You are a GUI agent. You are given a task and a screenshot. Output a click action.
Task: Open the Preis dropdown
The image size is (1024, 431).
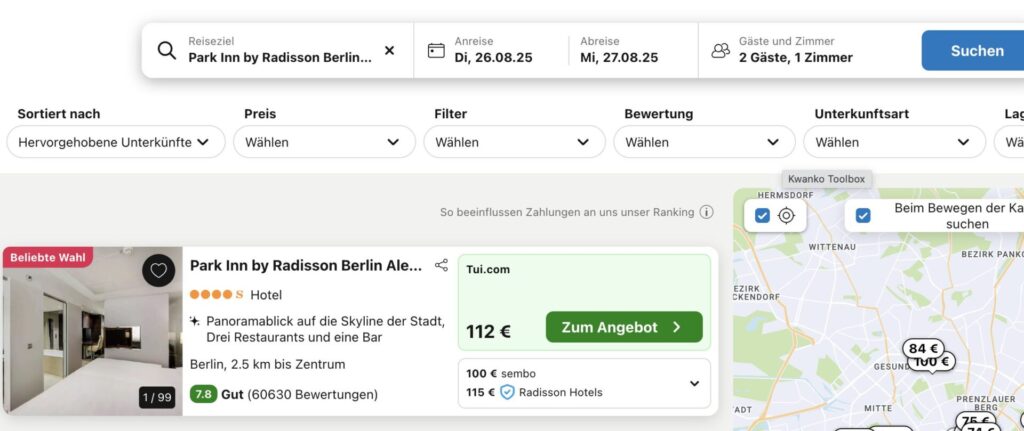click(x=324, y=142)
